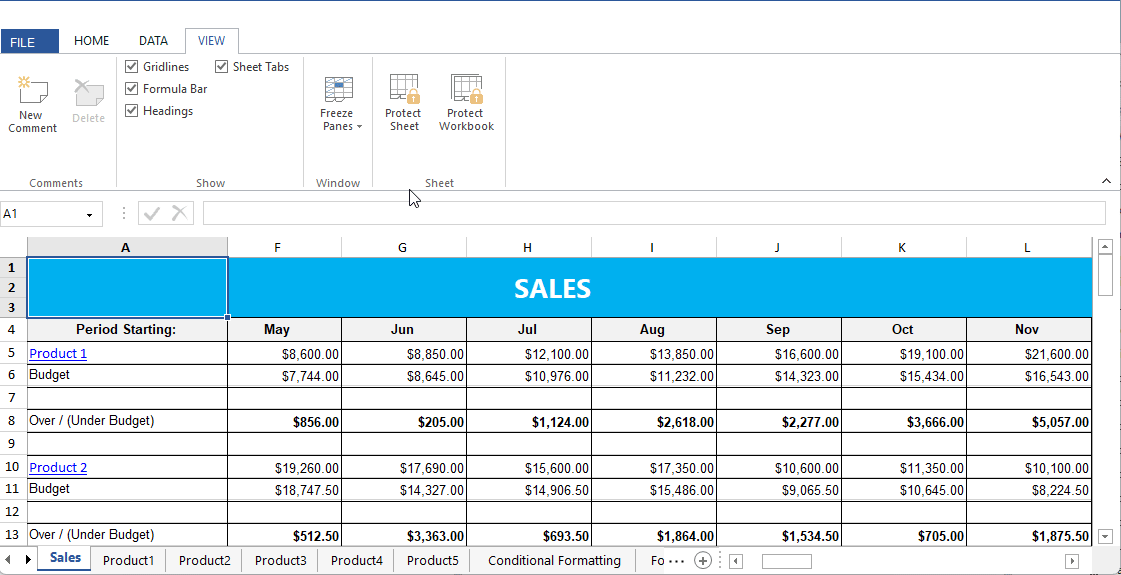Select column header L
Image resolution: width=1121 pixels, height=575 pixels.
click(x=1029, y=247)
